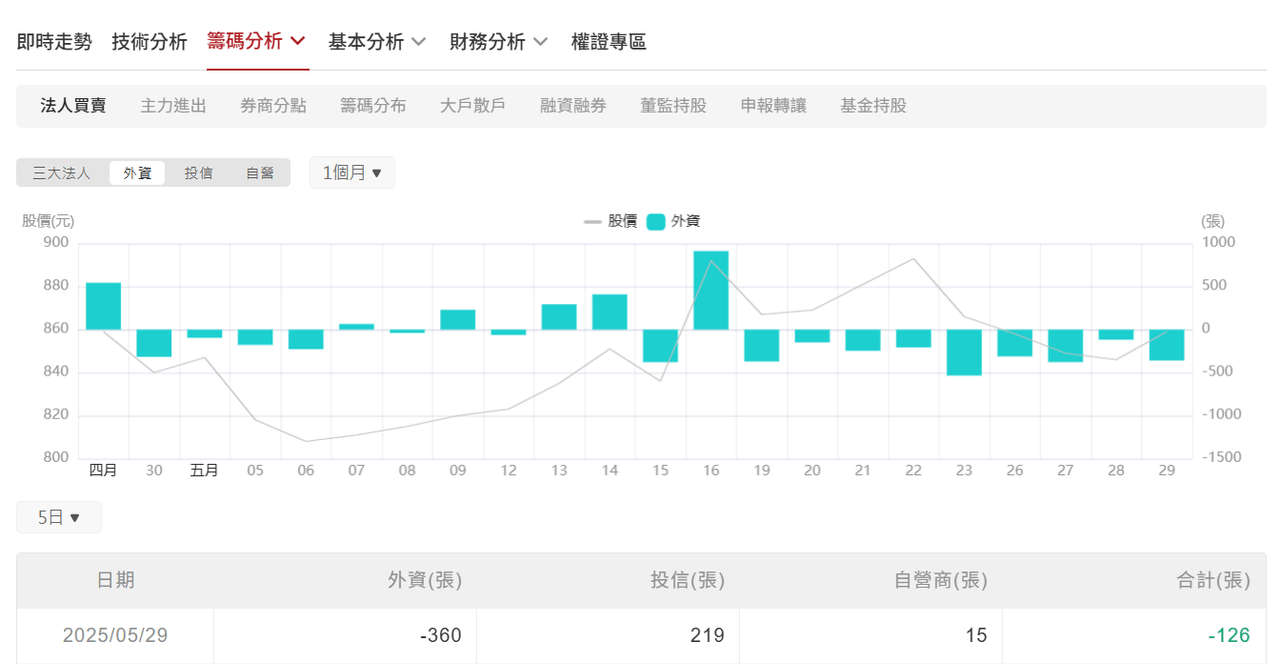Select the 大戶散戶 tab
The image size is (1280, 664).
pyautogui.click(x=473, y=104)
